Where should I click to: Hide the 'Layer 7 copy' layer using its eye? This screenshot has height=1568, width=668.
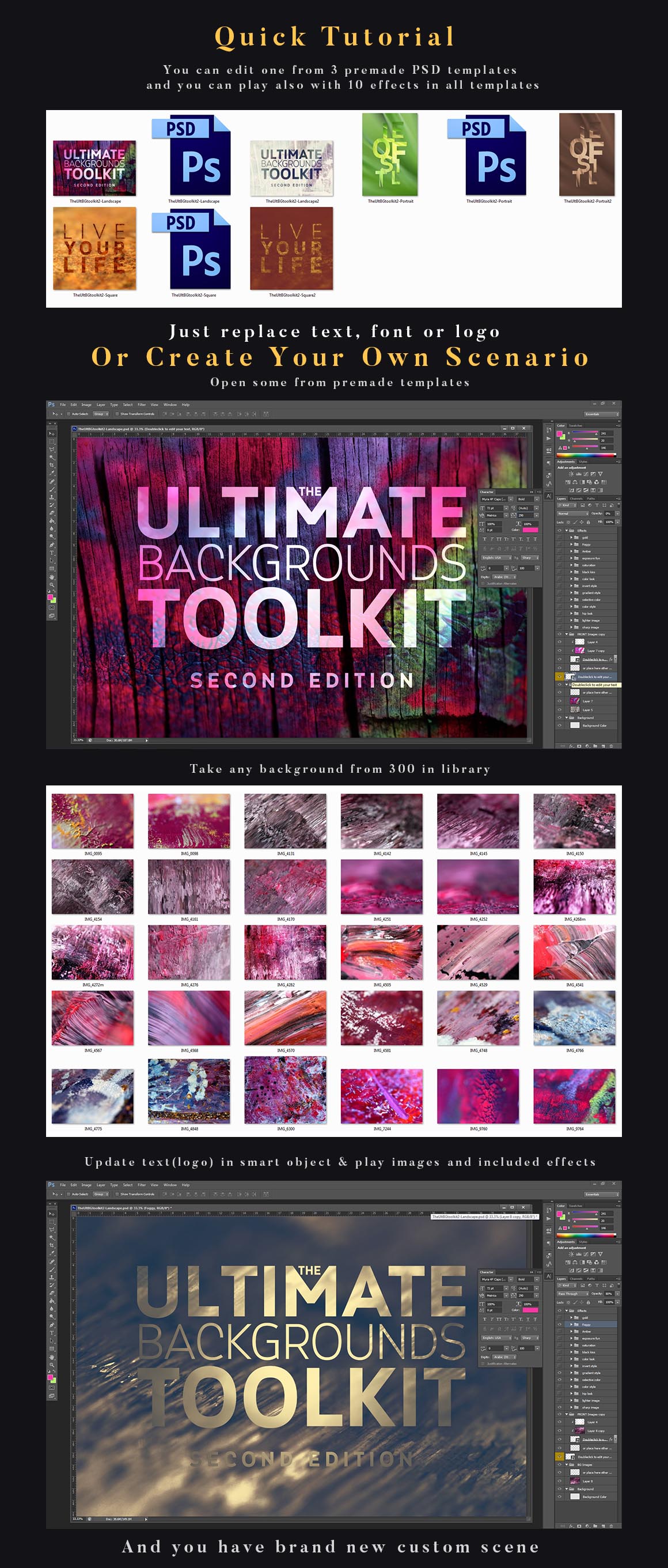(x=560, y=650)
